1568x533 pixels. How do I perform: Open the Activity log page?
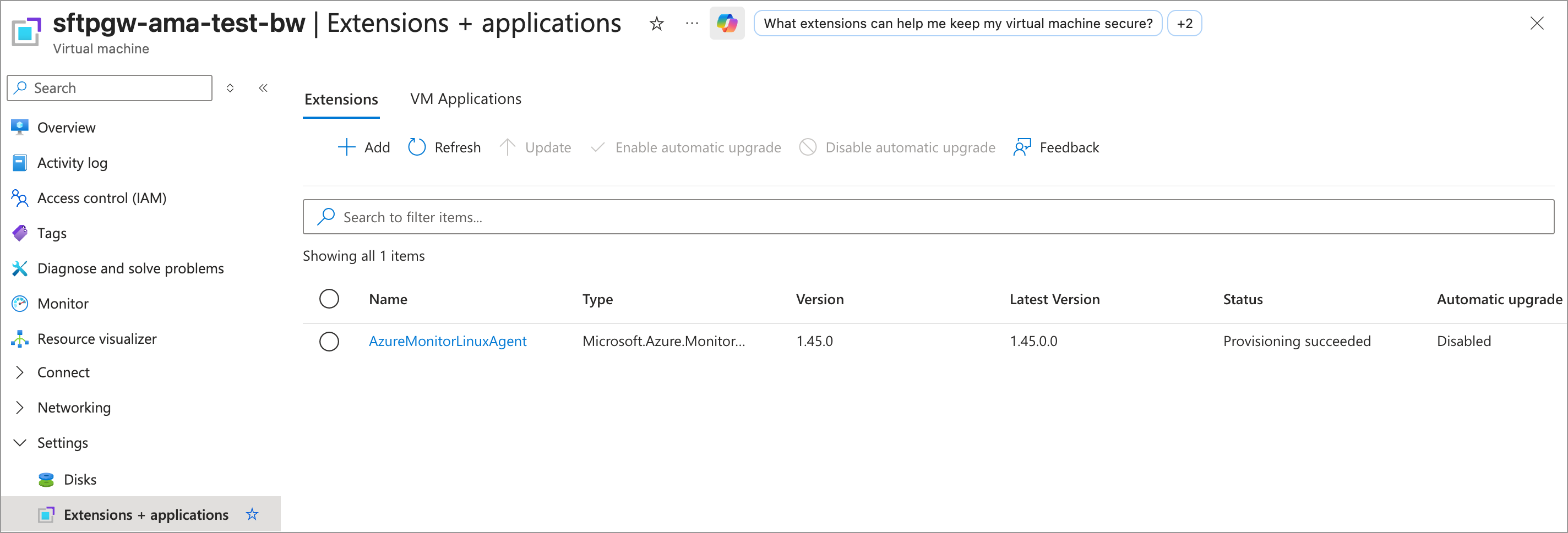click(x=72, y=162)
